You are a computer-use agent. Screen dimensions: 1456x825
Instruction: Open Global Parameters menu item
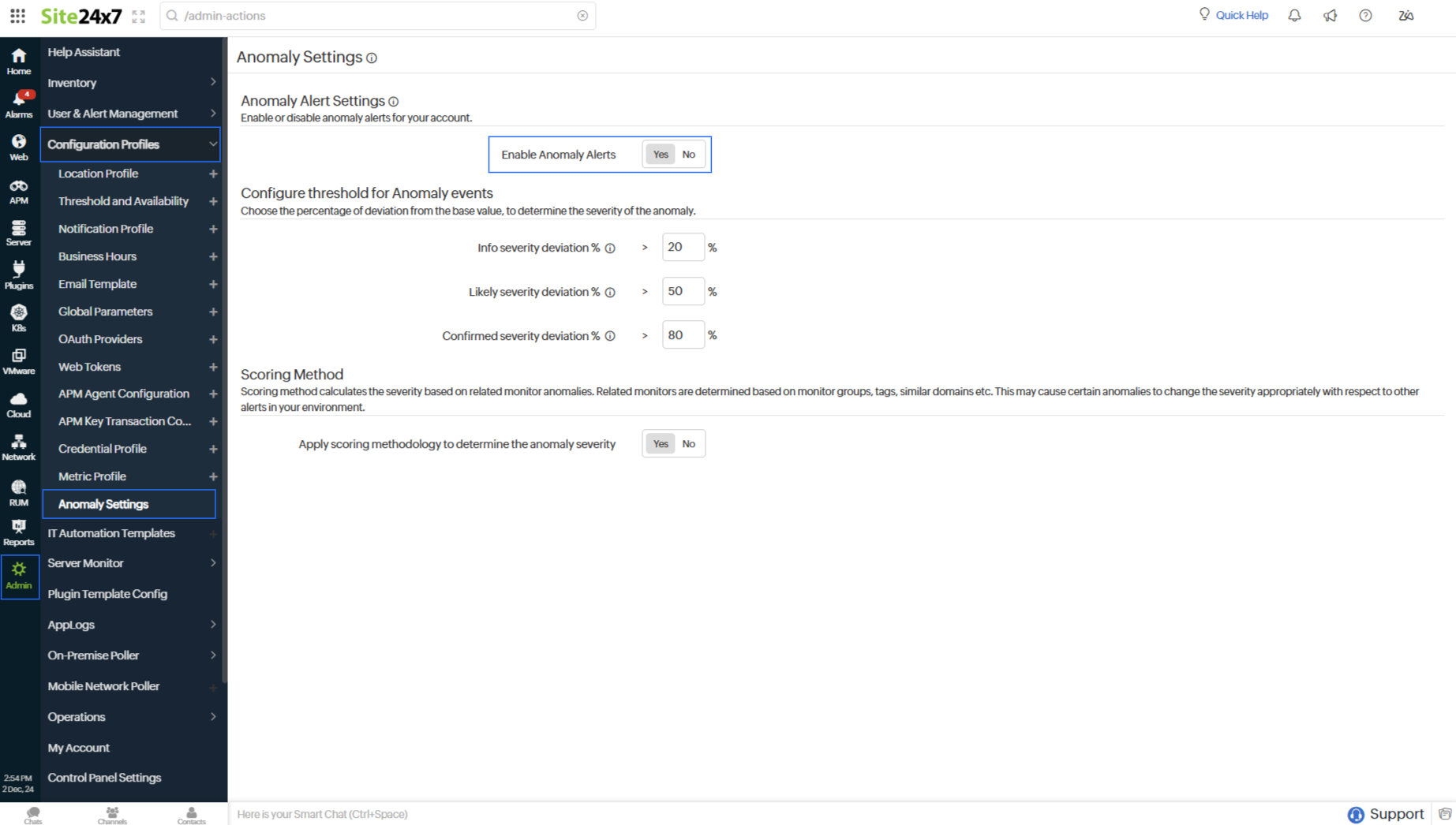click(x=105, y=312)
